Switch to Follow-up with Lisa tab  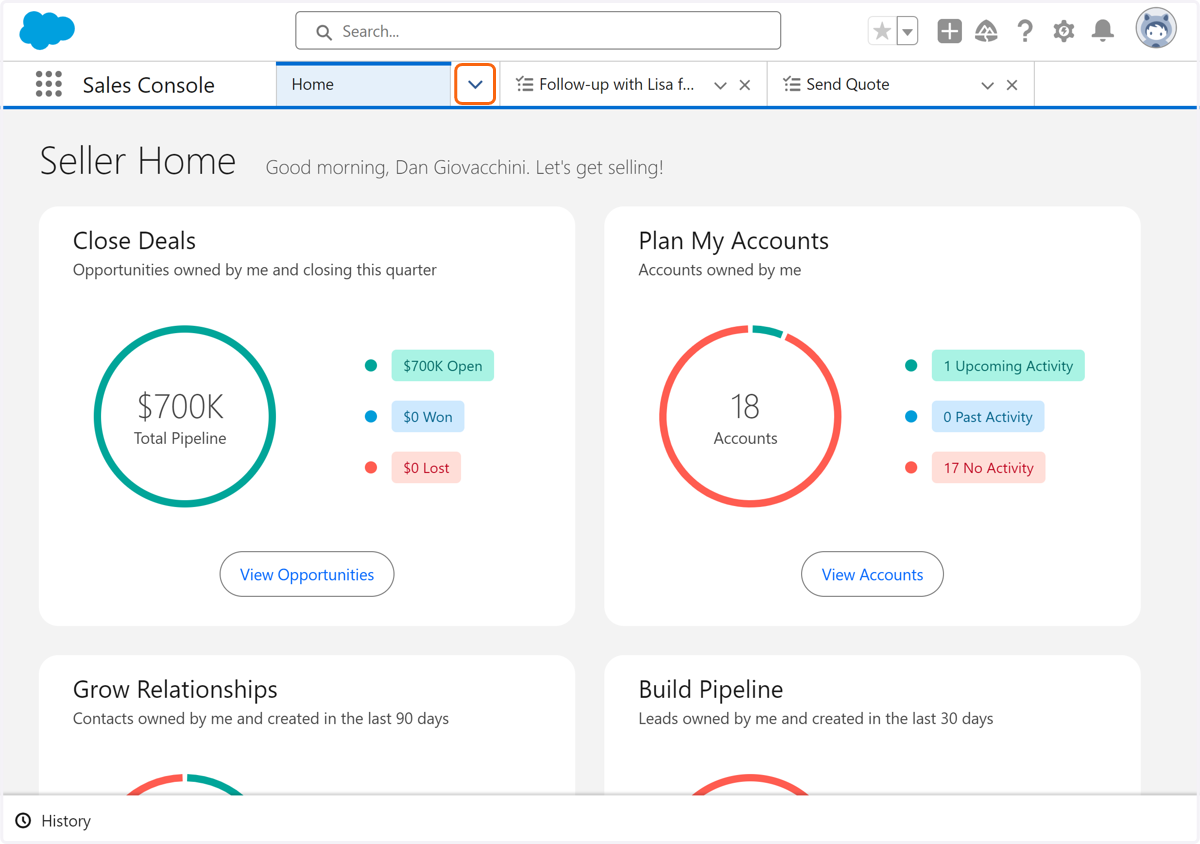[x=616, y=84]
